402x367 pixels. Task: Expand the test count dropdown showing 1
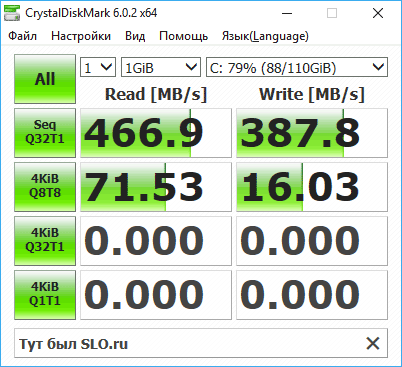(x=98, y=67)
